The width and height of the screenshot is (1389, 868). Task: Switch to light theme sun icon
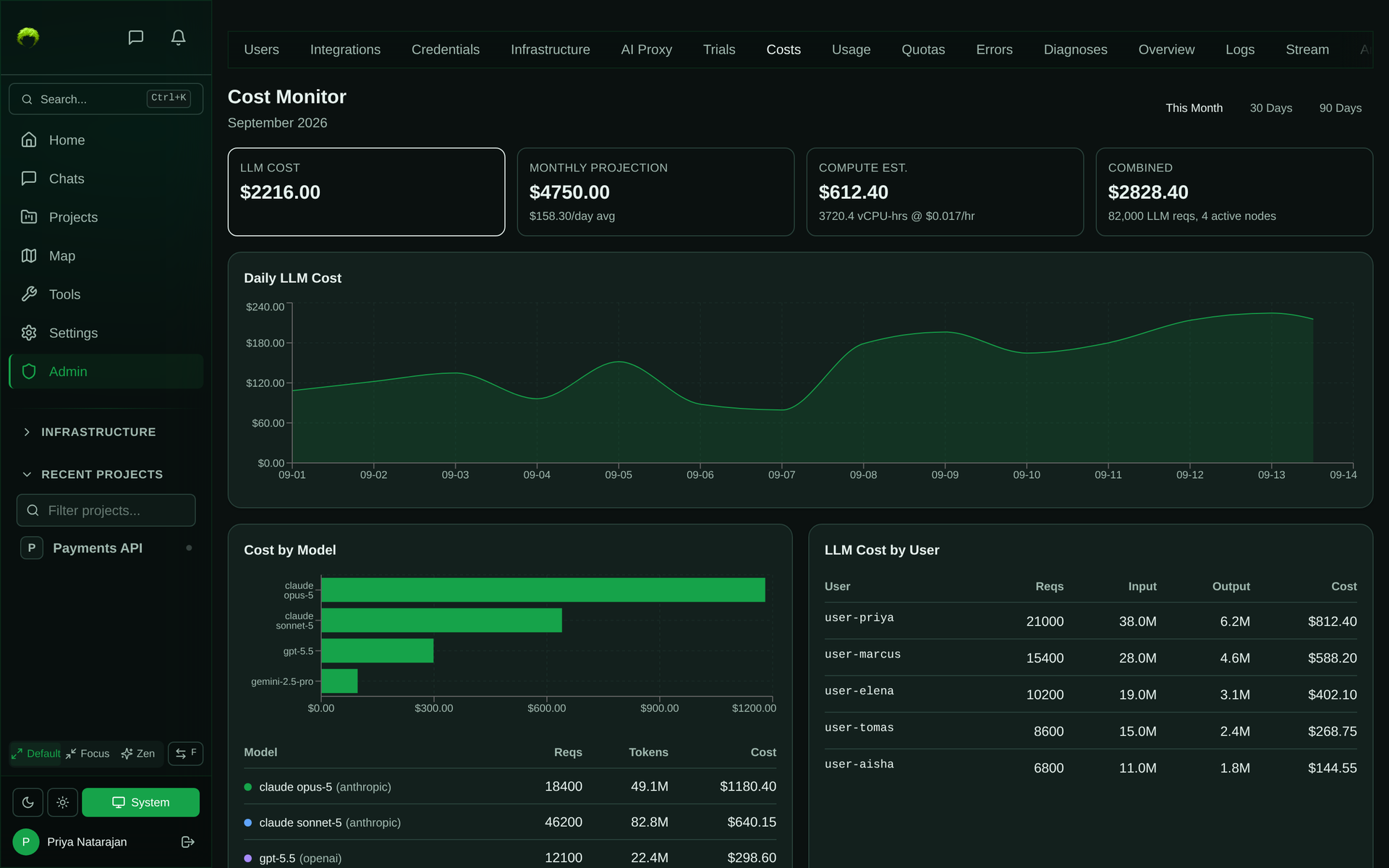(63, 802)
